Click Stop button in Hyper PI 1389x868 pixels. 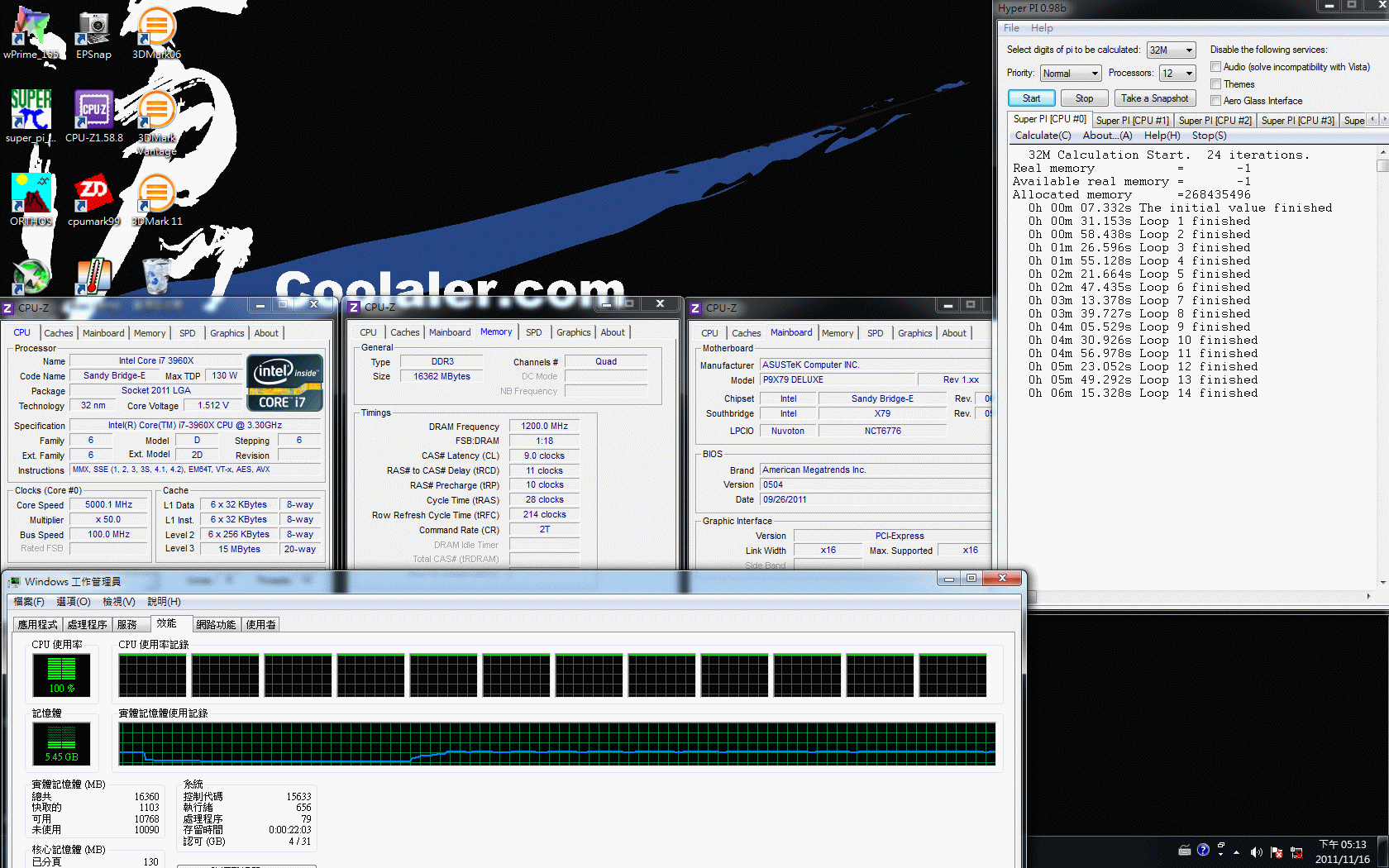tap(1084, 98)
